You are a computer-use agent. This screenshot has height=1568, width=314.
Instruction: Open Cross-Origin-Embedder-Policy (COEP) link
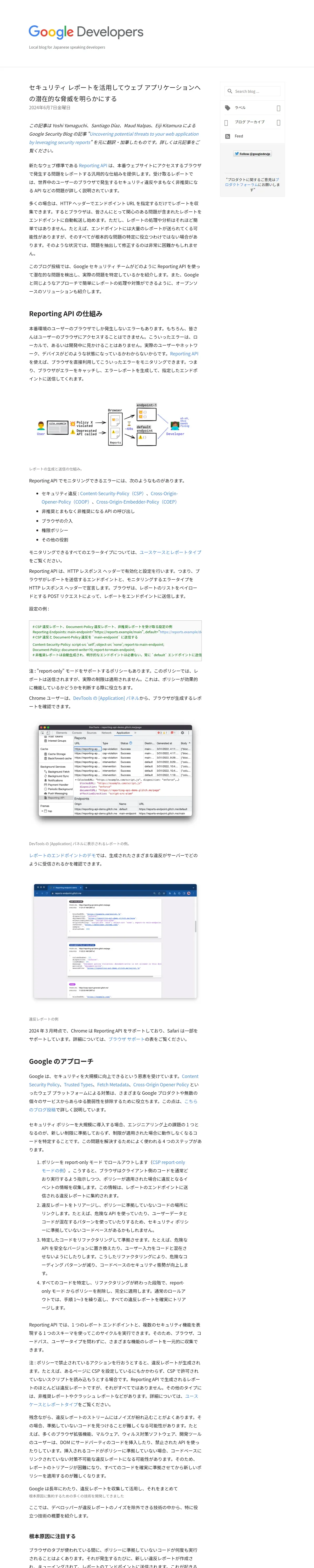pos(137,502)
